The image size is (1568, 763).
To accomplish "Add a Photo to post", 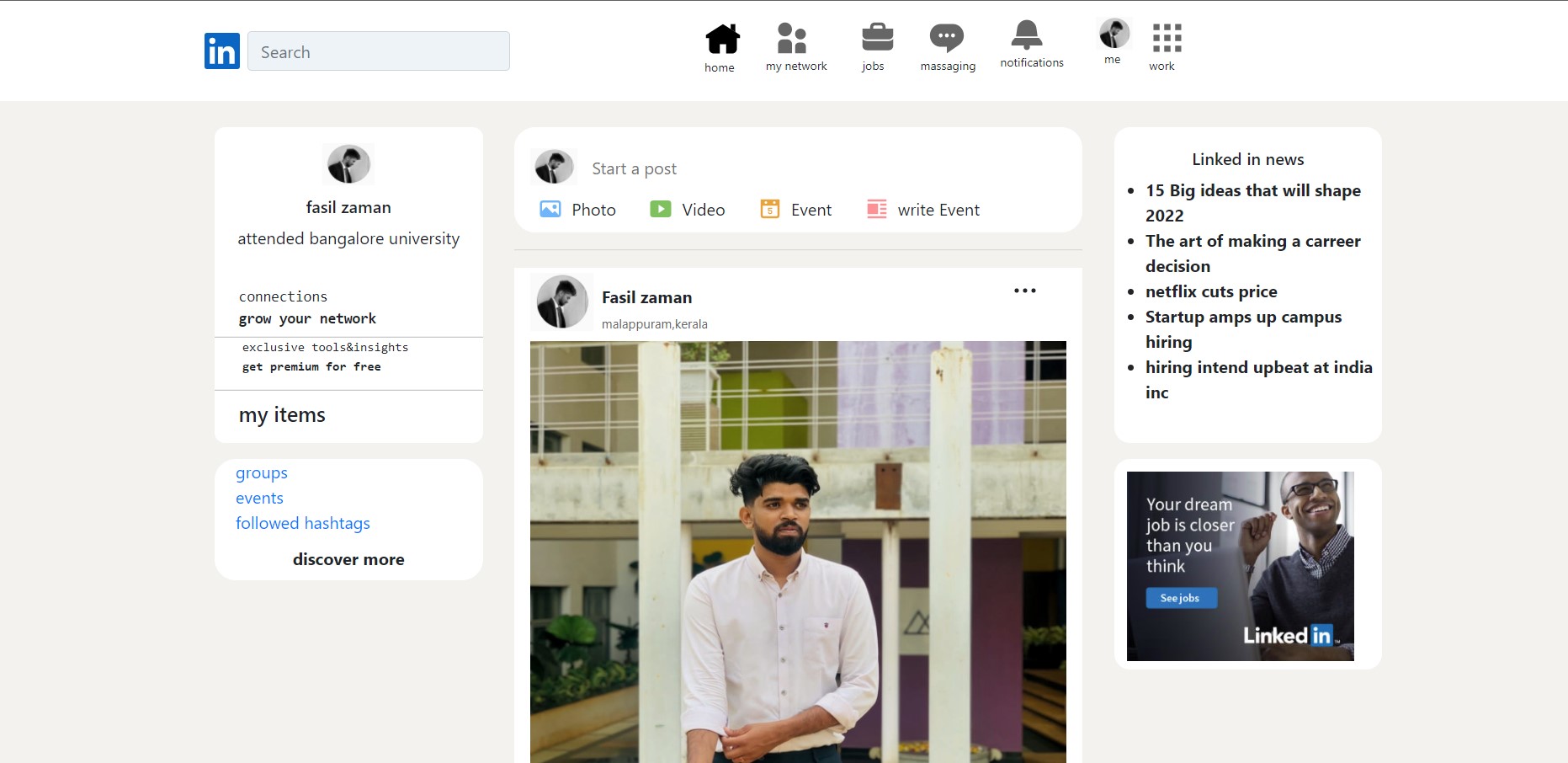I will 577,210.
